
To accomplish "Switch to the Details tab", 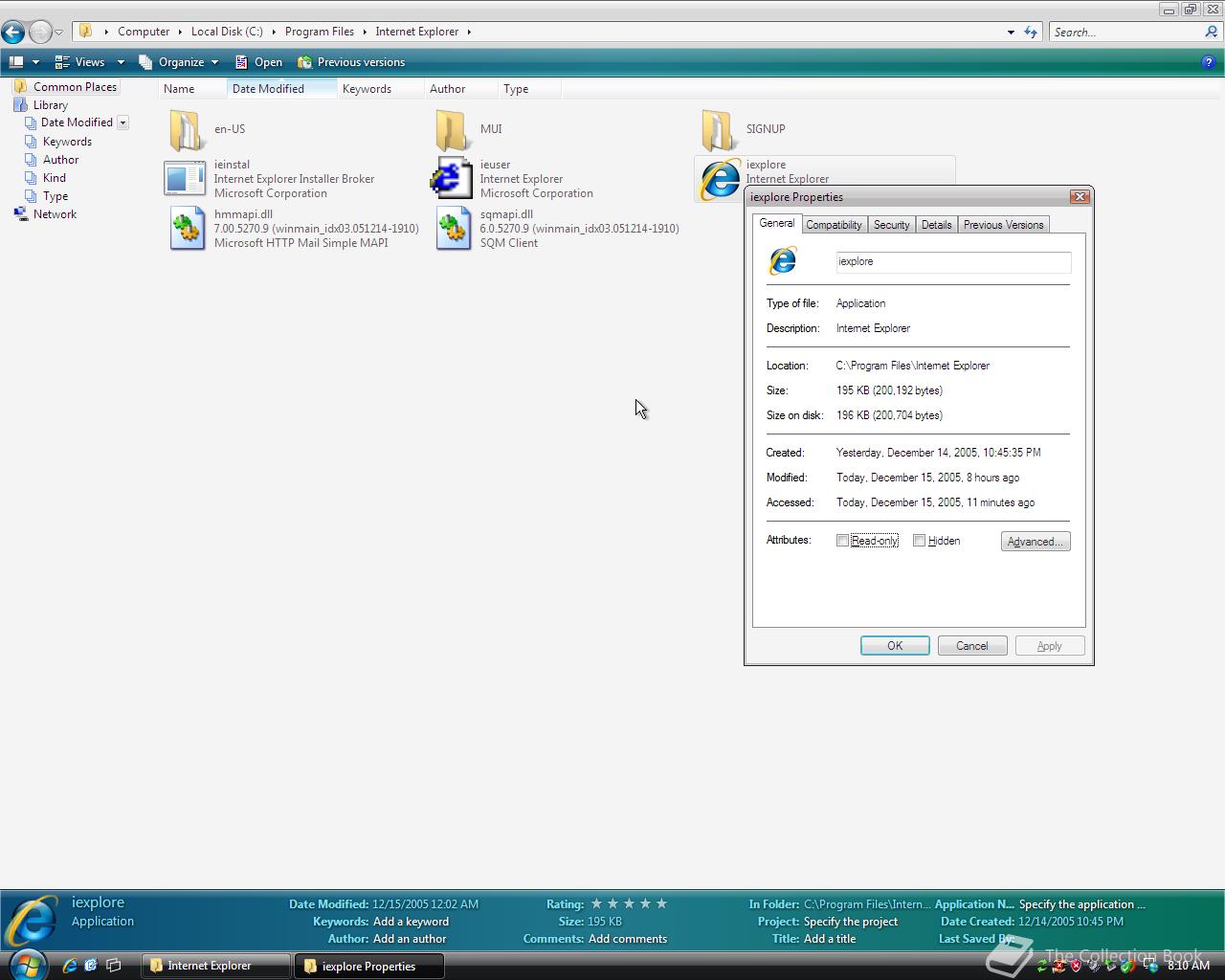I will [x=936, y=225].
